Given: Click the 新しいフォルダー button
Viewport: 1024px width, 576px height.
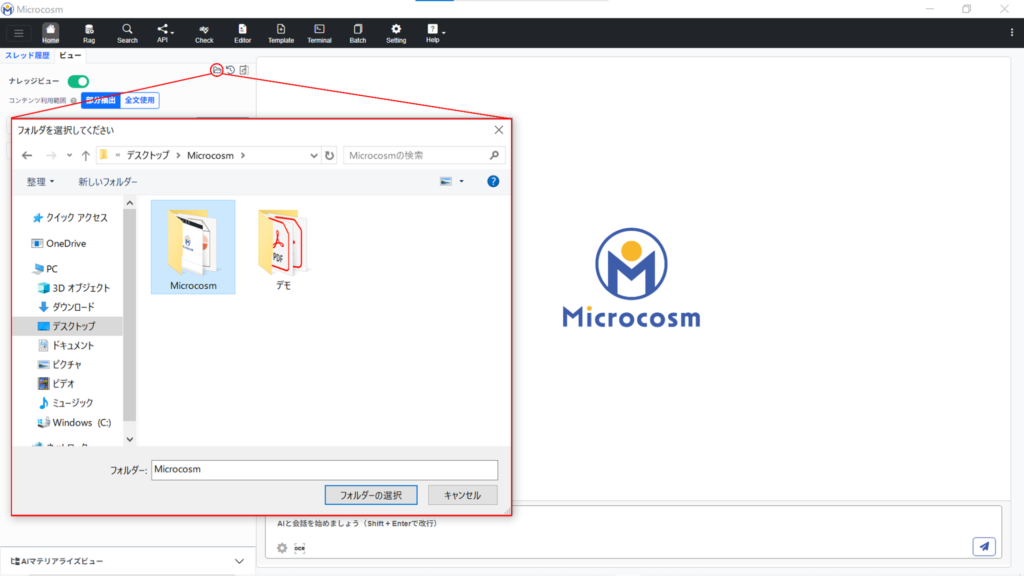Looking at the screenshot, I should click(108, 182).
